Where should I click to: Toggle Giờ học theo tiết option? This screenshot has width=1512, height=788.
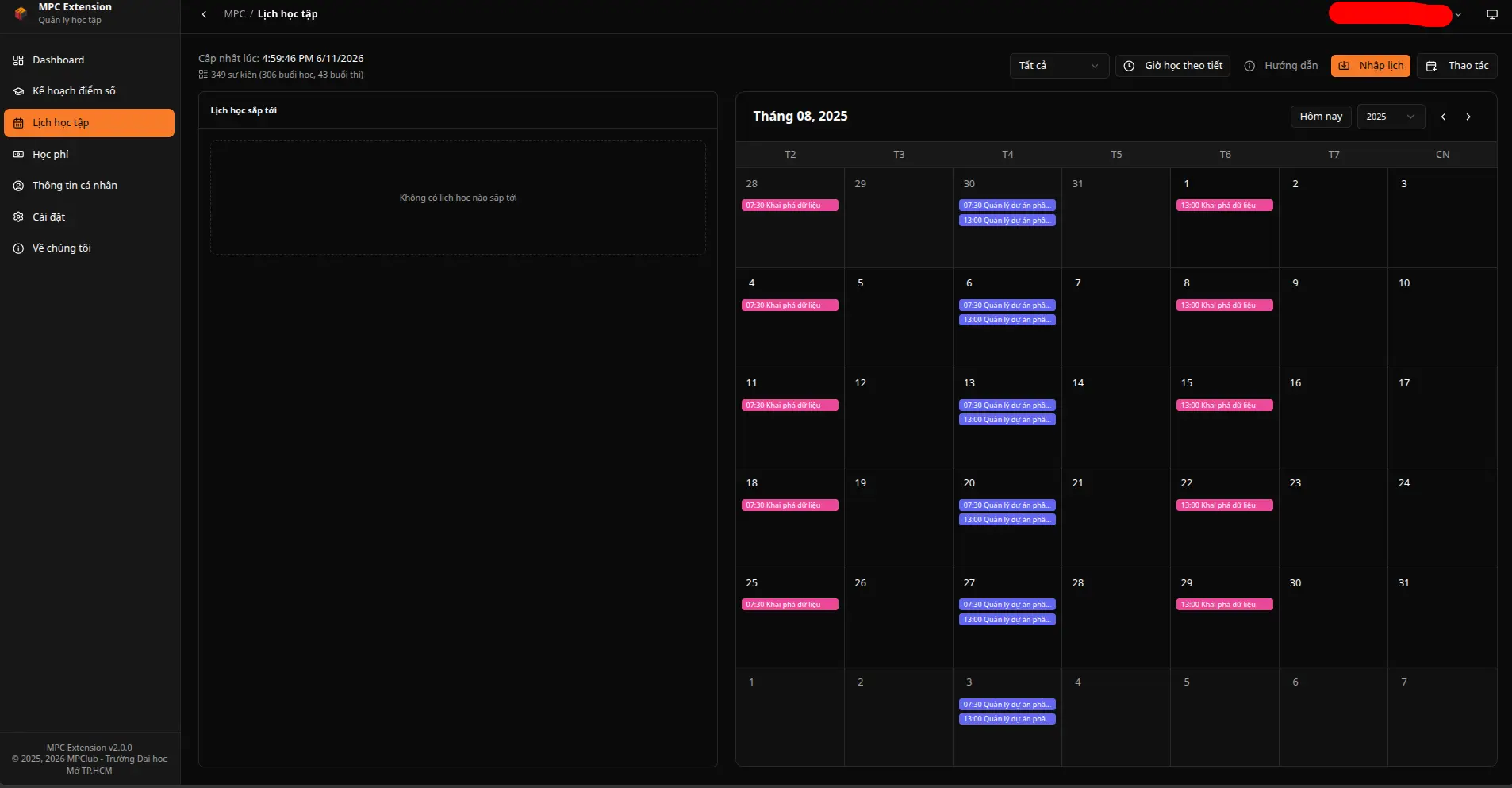point(1172,66)
